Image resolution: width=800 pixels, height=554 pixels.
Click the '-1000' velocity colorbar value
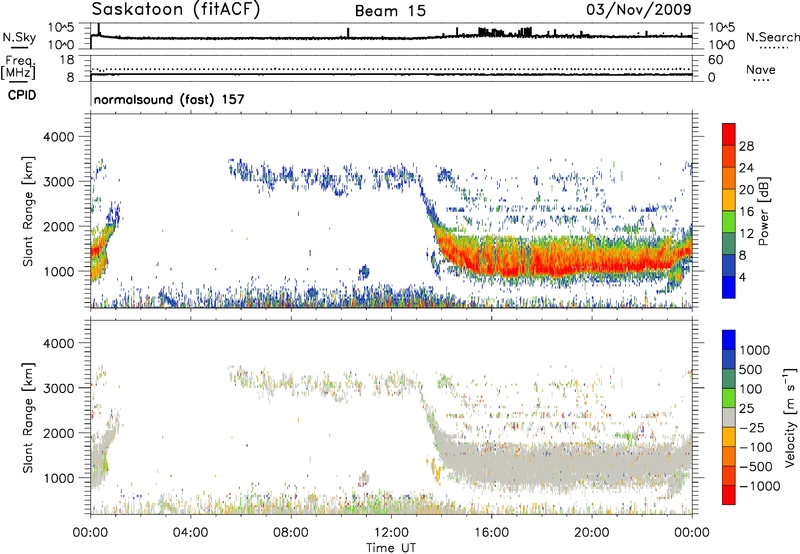[x=760, y=486]
